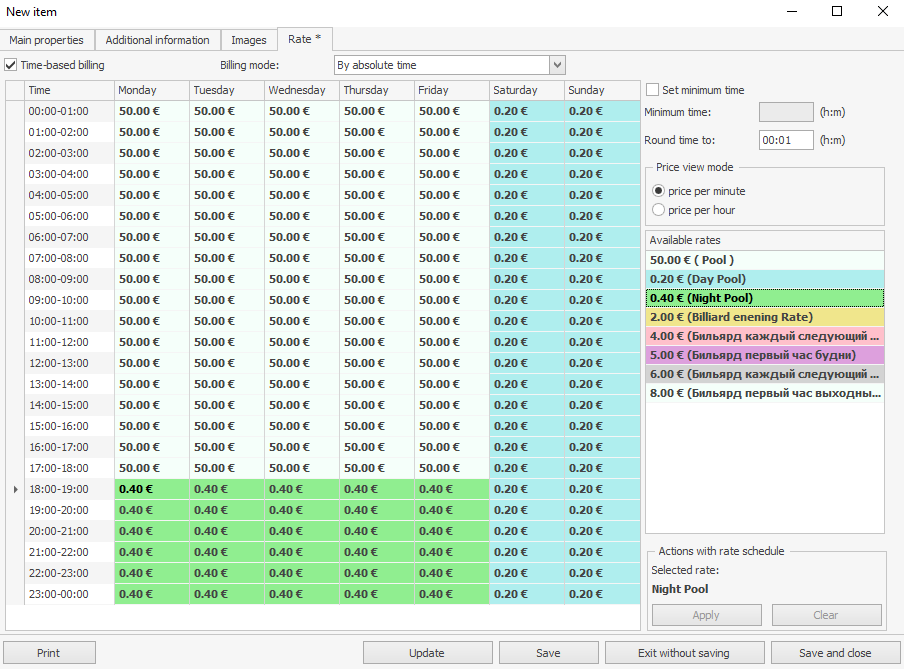Click the Exit without saving button

point(685,653)
